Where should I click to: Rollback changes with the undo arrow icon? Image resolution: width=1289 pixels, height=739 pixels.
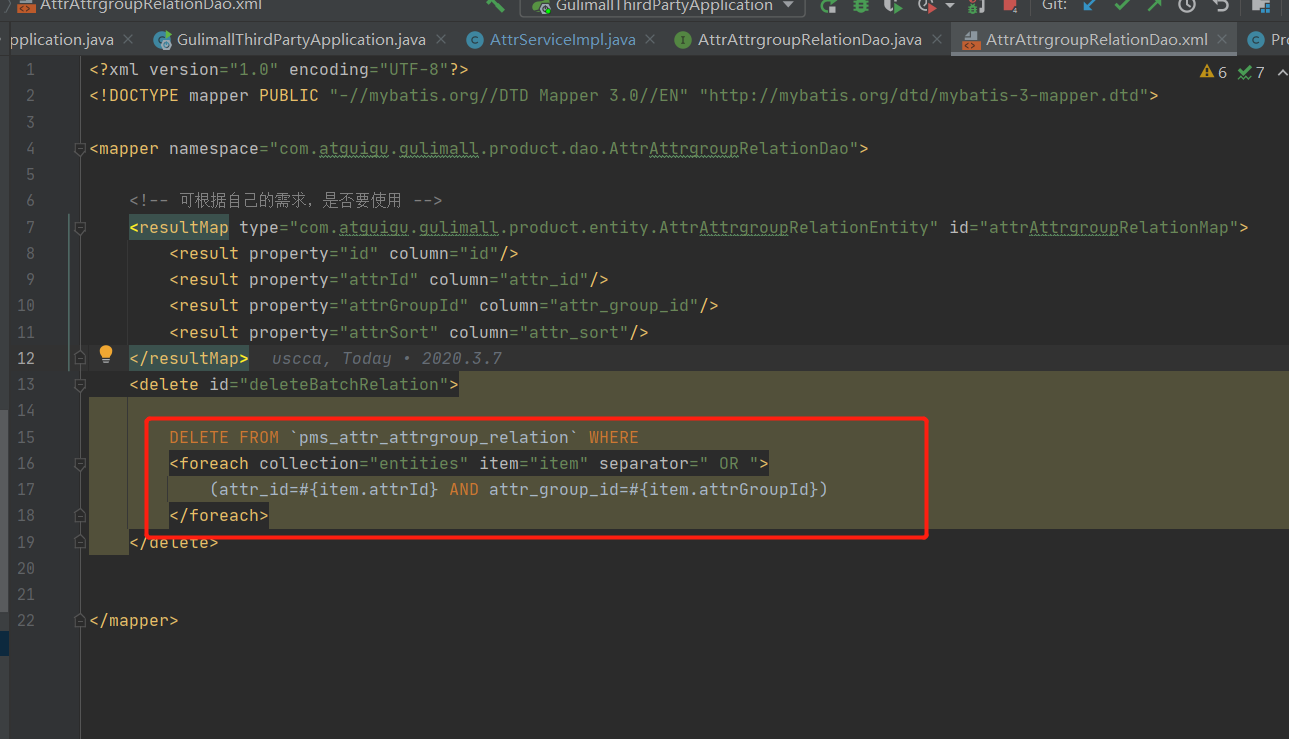[x=1220, y=5]
